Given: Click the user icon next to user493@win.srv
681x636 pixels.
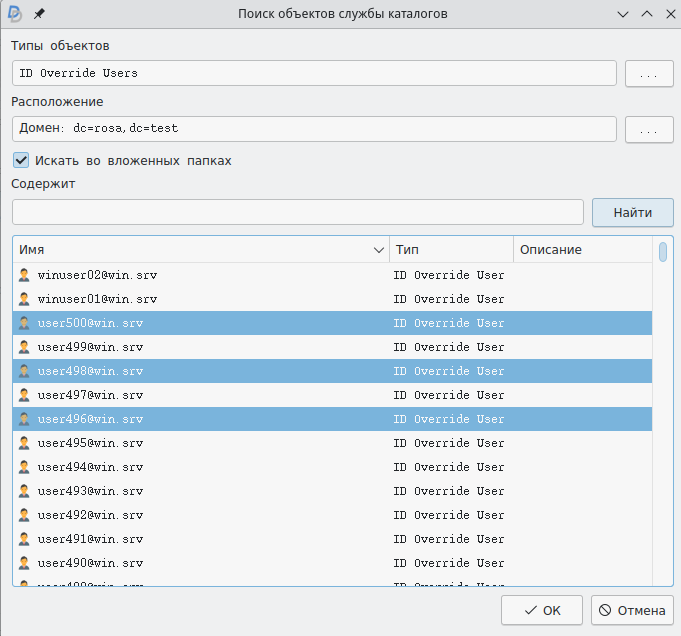Looking at the screenshot, I should (x=25, y=491).
